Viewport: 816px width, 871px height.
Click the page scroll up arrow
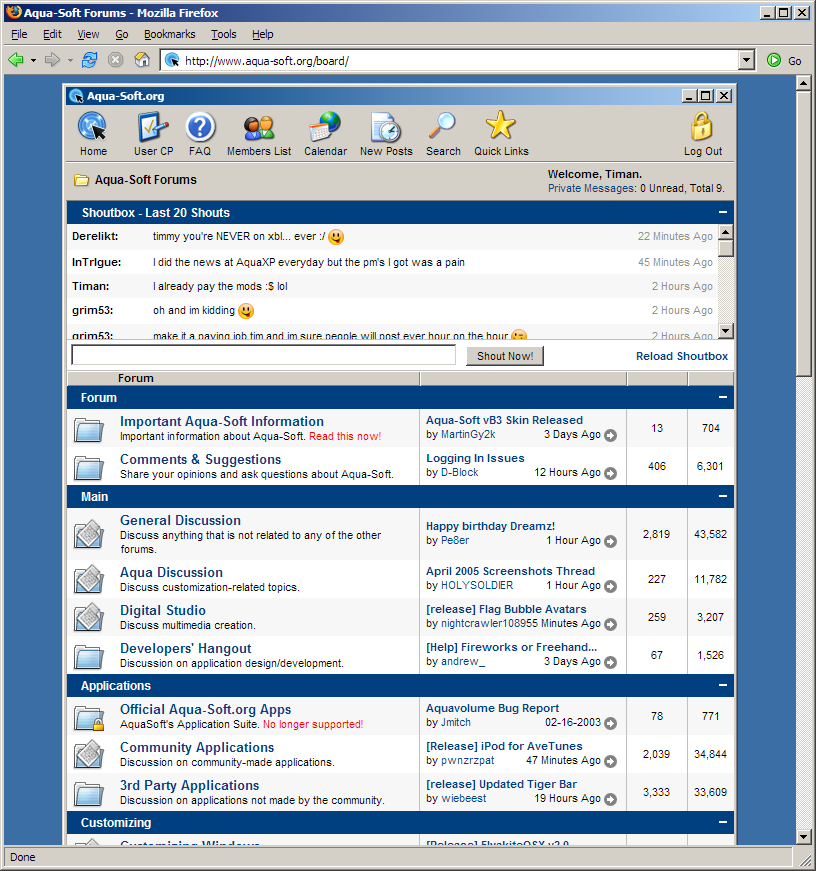(x=803, y=83)
